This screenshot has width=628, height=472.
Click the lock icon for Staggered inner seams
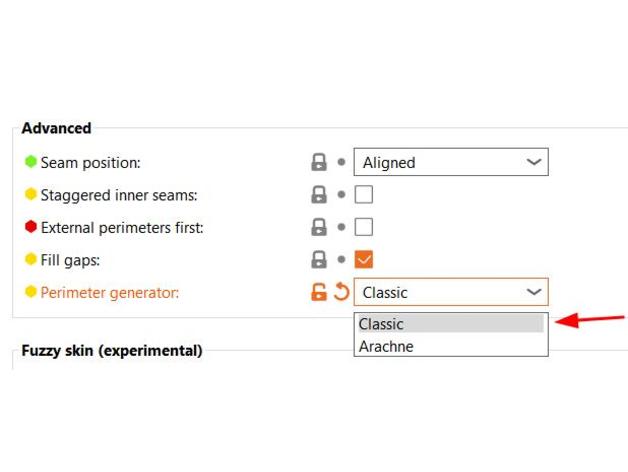pyautogui.click(x=319, y=195)
